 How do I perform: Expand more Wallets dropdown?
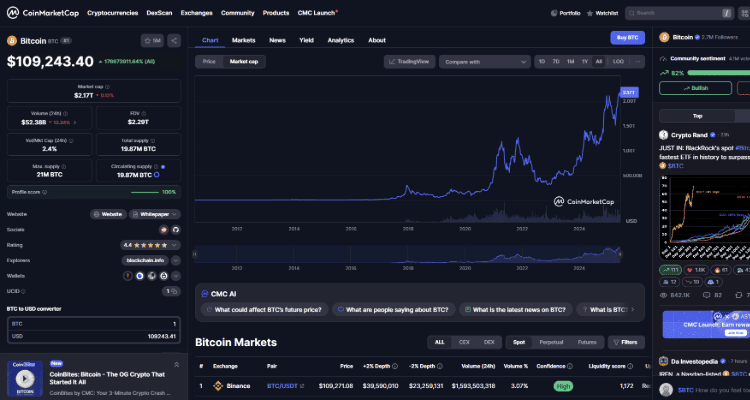176,276
